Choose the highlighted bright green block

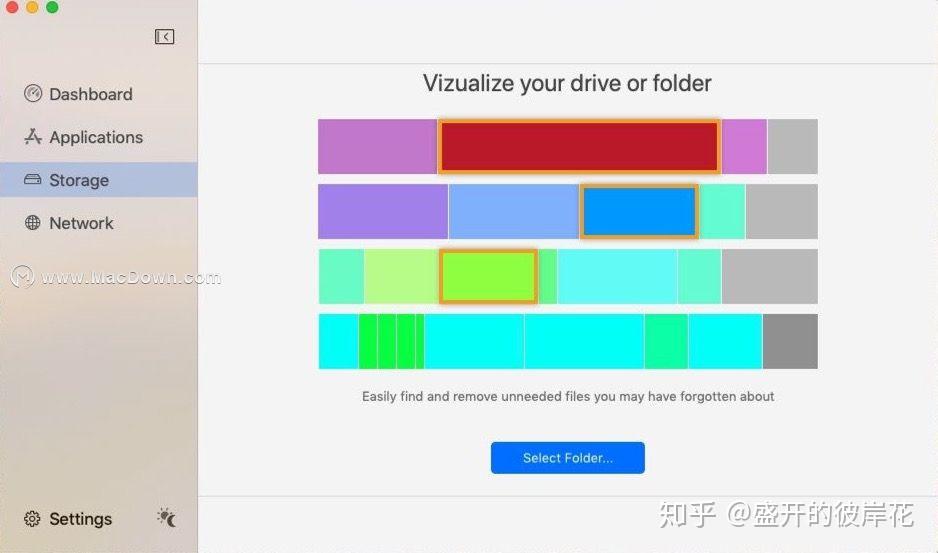(x=488, y=276)
